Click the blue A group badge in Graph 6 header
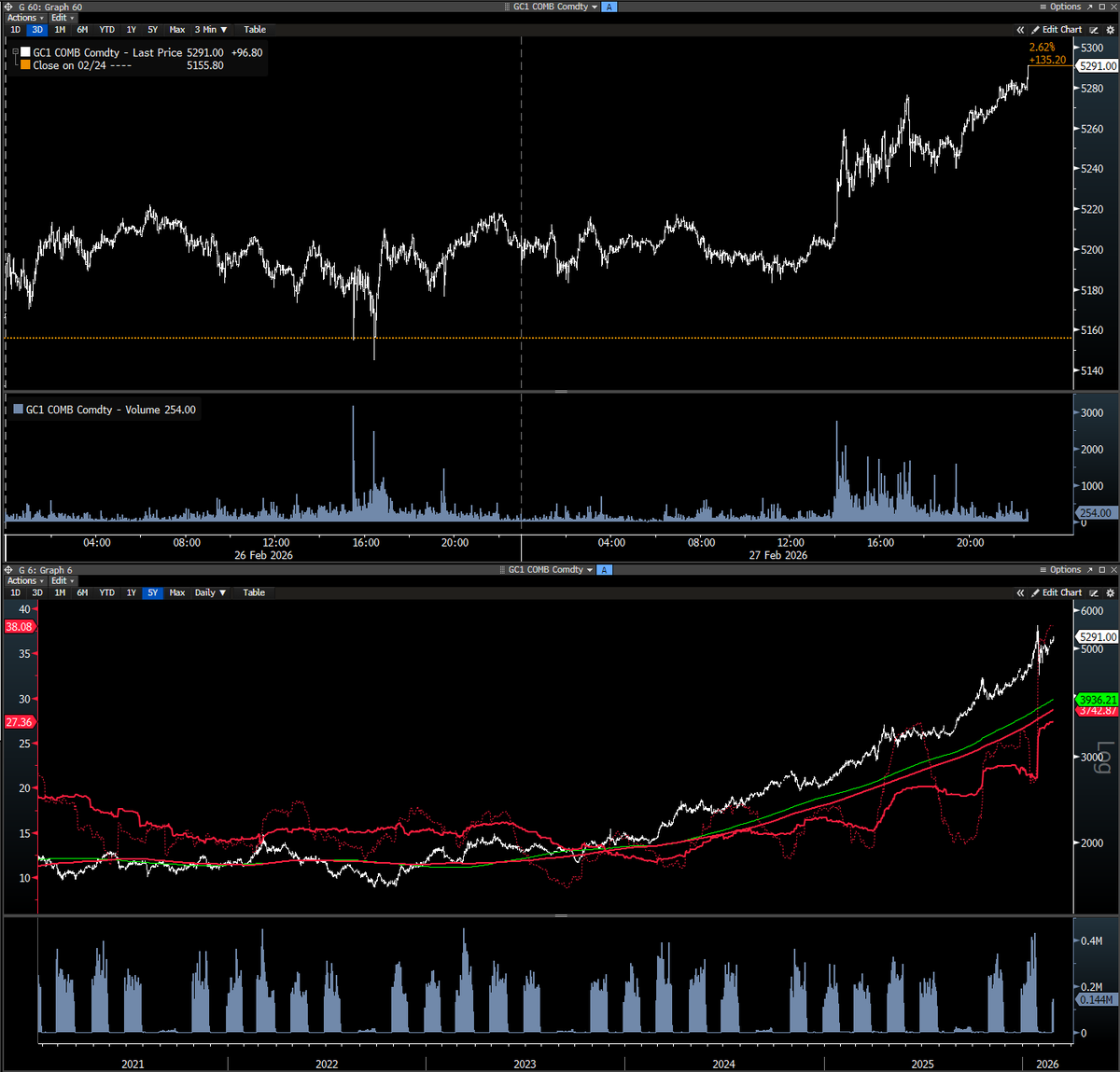The height and width of the screenshot is (1072, 1120). click(604, 569)
